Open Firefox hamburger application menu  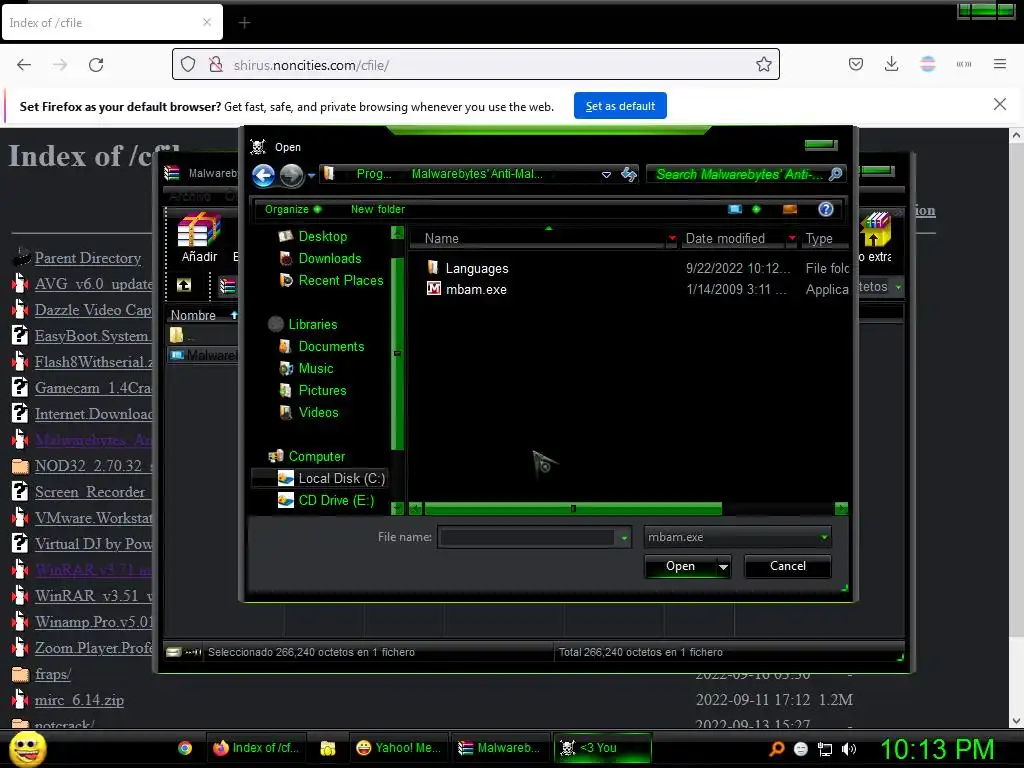[999, 64]
